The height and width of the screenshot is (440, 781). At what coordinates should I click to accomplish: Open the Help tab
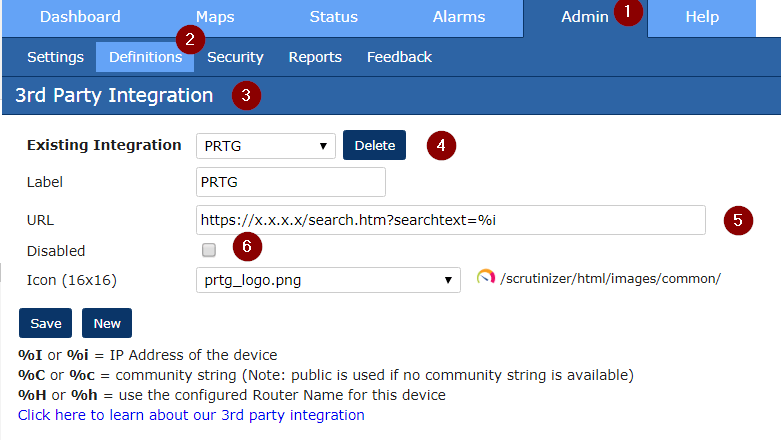[x=702, y=17]
